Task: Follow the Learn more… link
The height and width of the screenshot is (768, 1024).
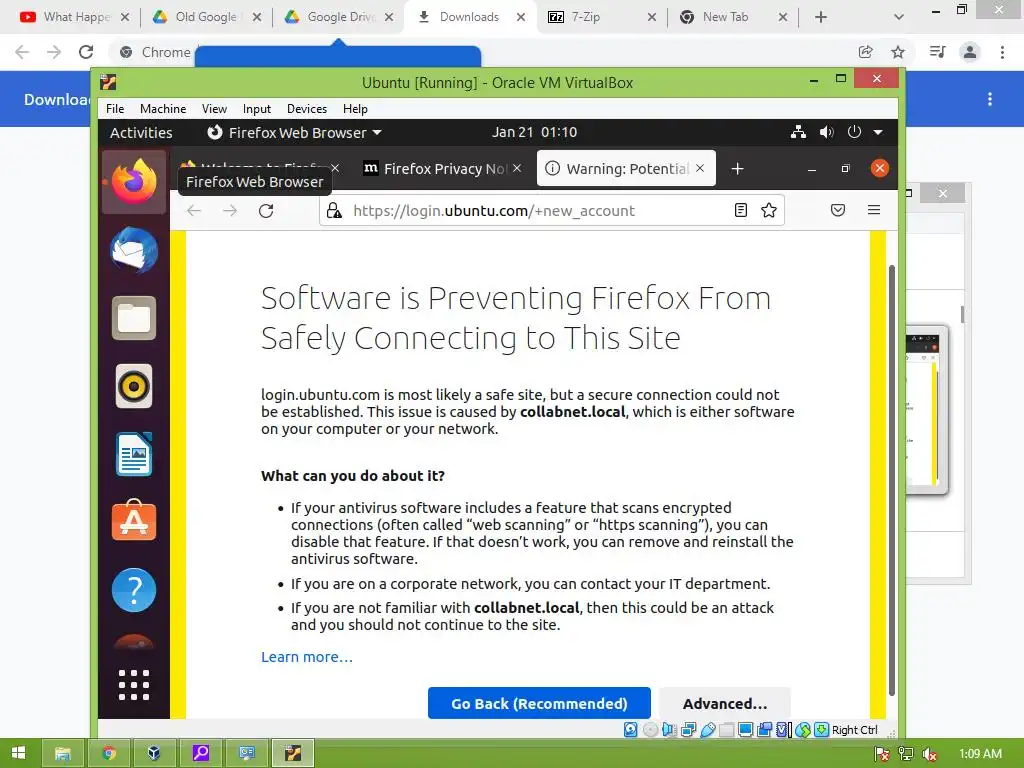Action: coord(307,657)
